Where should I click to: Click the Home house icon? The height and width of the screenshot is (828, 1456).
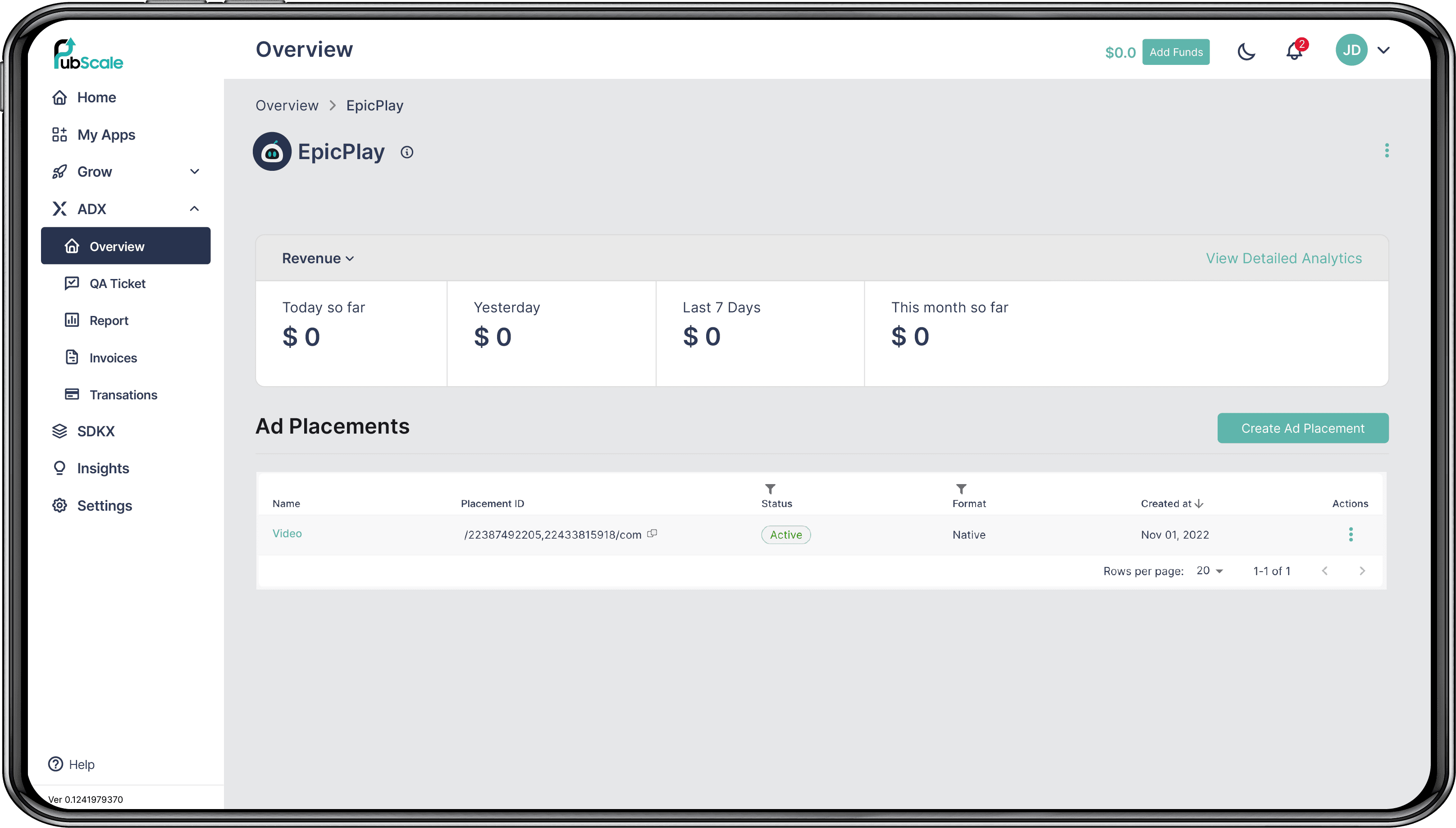point(59,97)
